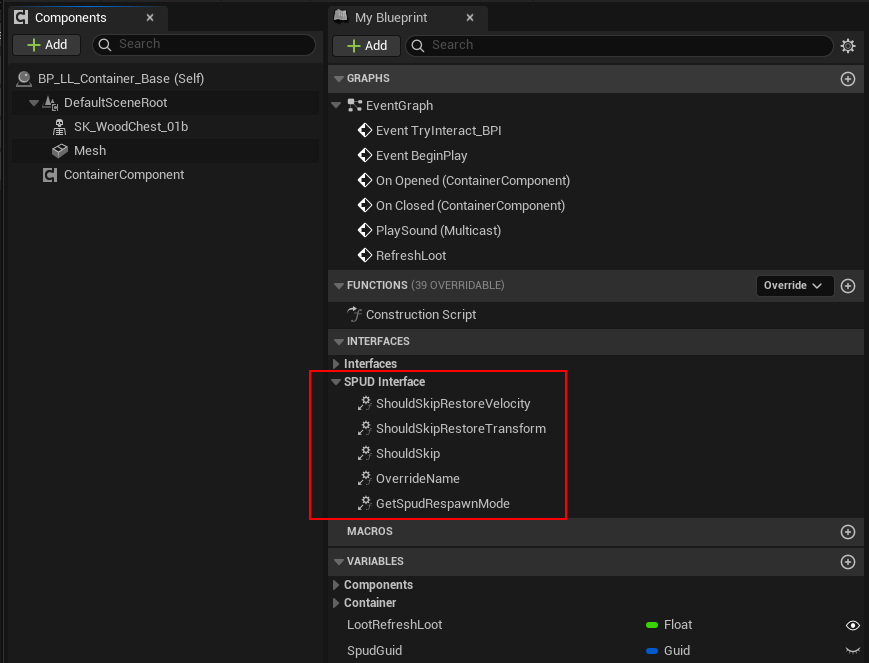Close the My Blueprint tab
The height and width of the screenshot is (663, 869).
(x=470, y=18)
